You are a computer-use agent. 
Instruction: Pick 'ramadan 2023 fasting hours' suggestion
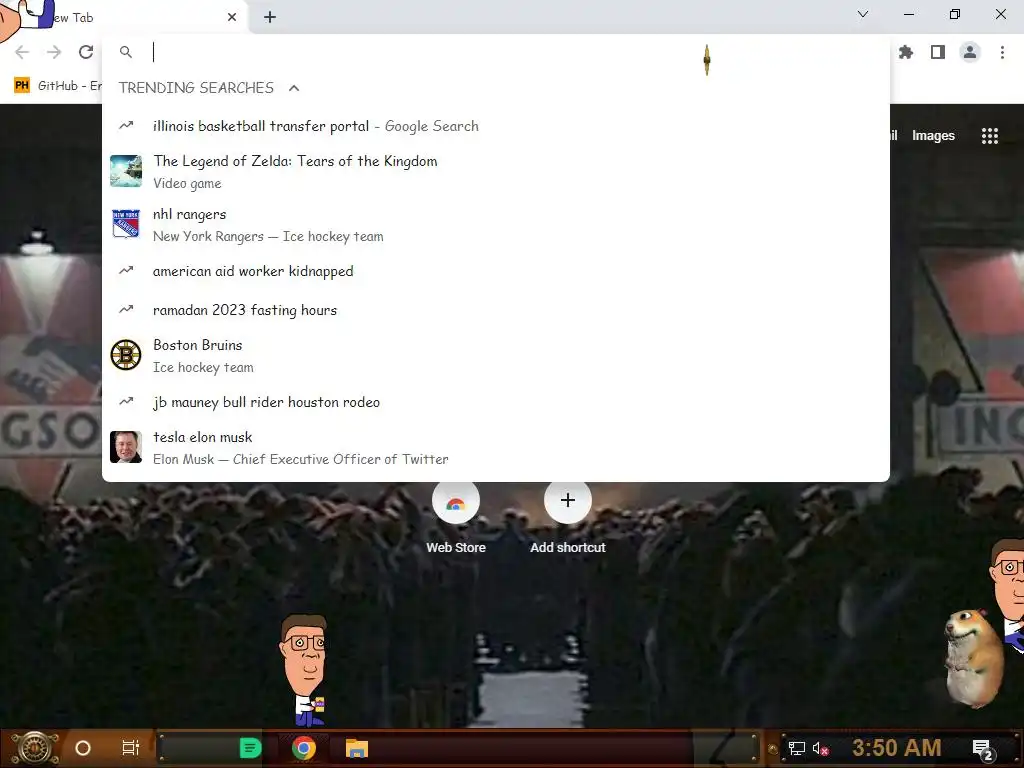[x=496, y=310]
